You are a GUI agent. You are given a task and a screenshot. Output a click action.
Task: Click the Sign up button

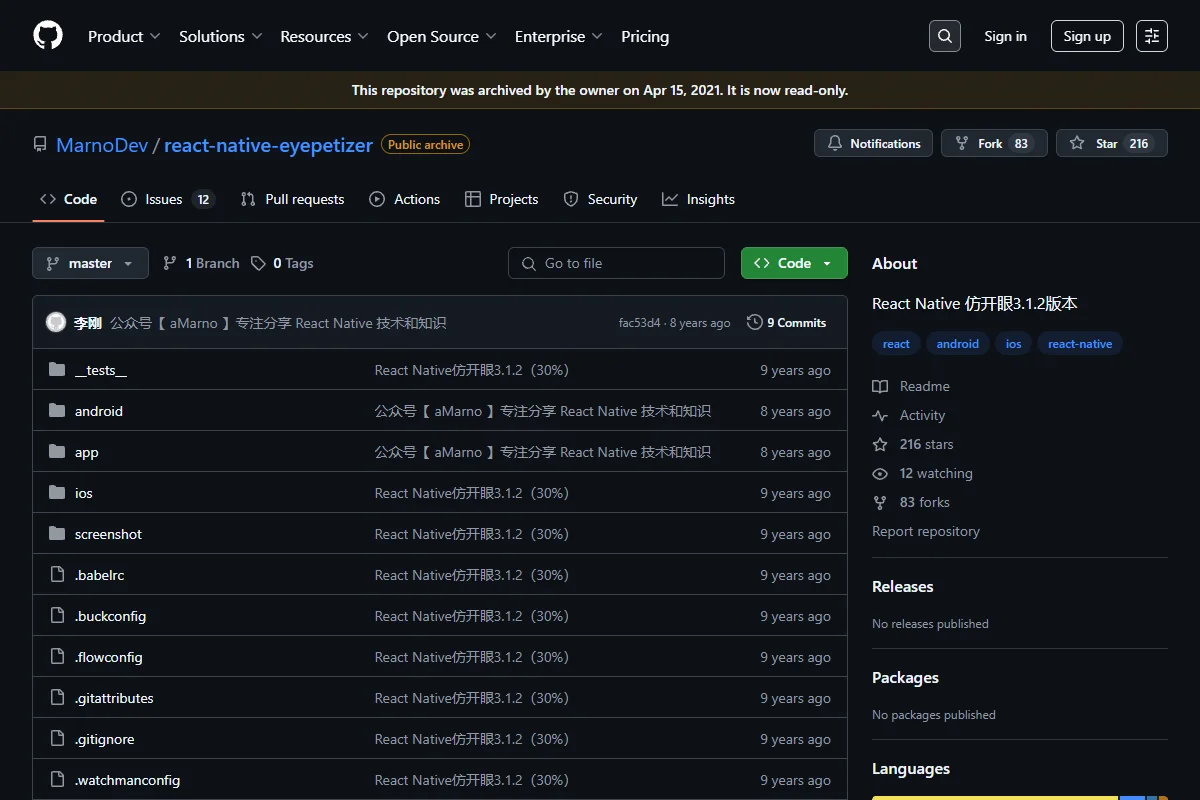1087,36
